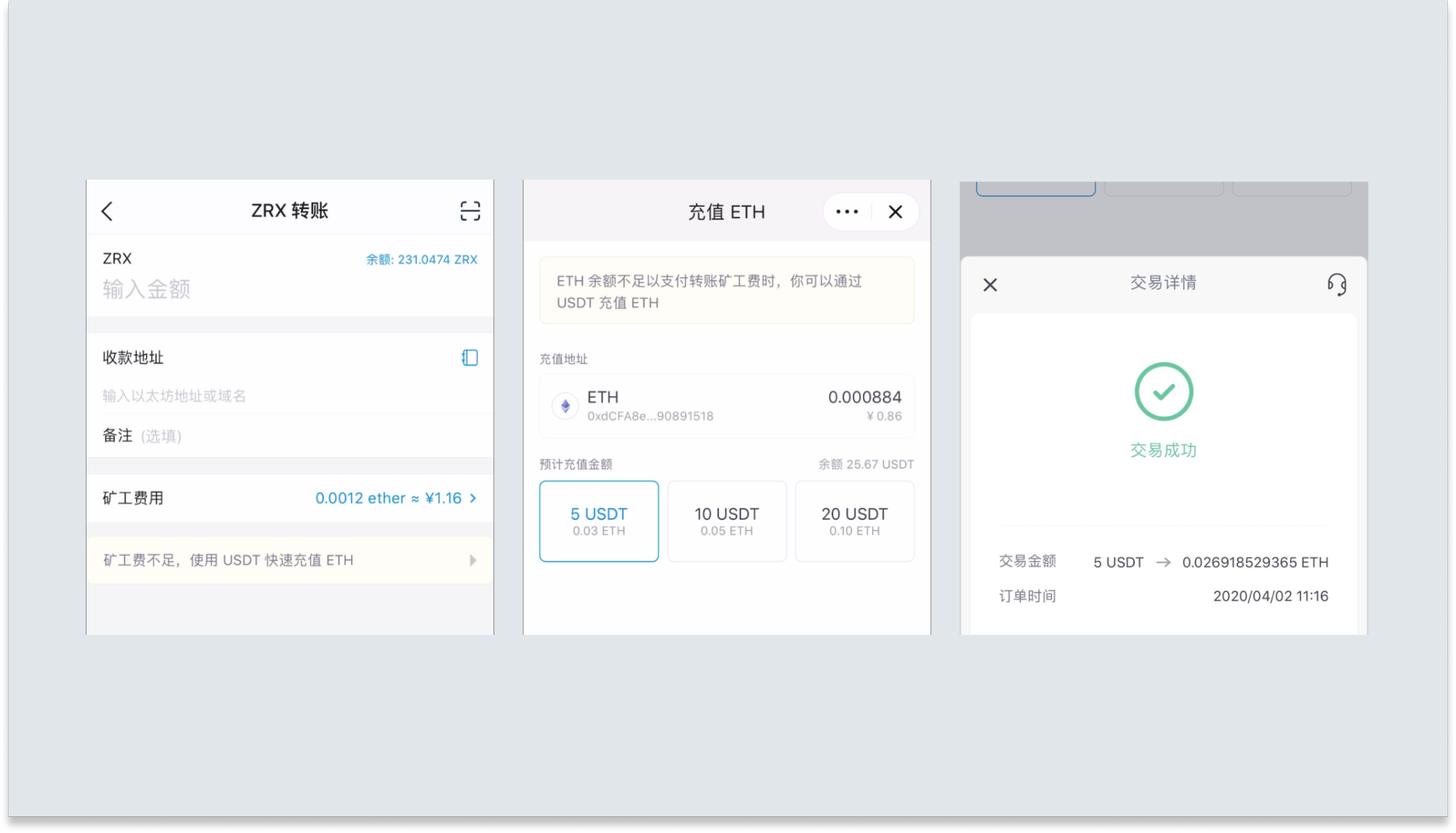
Task: Tap 矿工费不足 USDT recharge banner
Action: point(290,560)
